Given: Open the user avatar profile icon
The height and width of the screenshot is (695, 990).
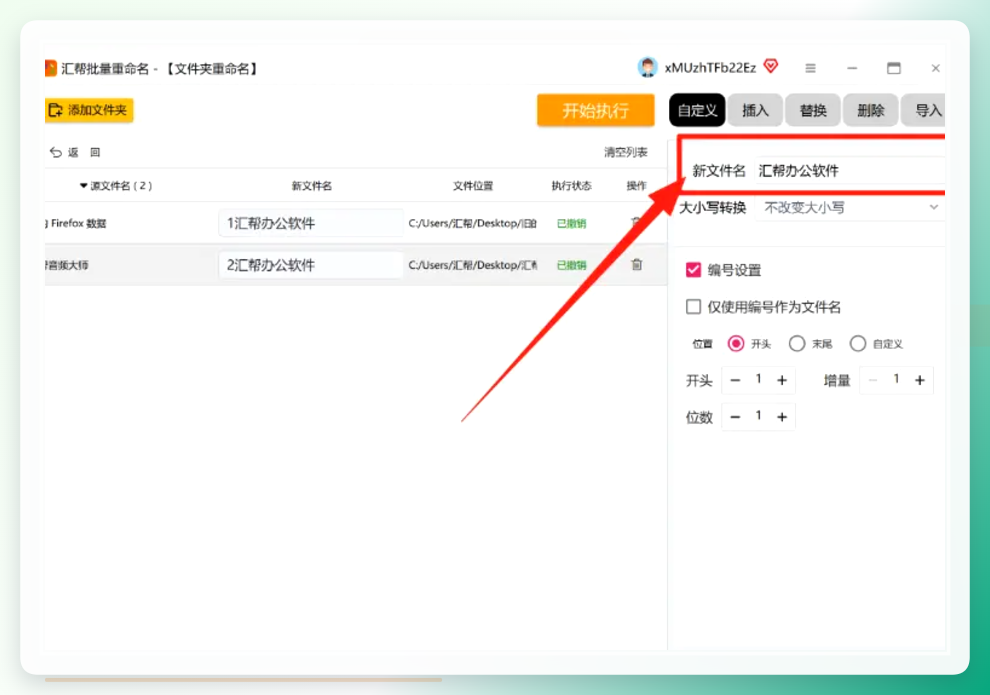Looking at the screenshot, I should click(647, 68).
